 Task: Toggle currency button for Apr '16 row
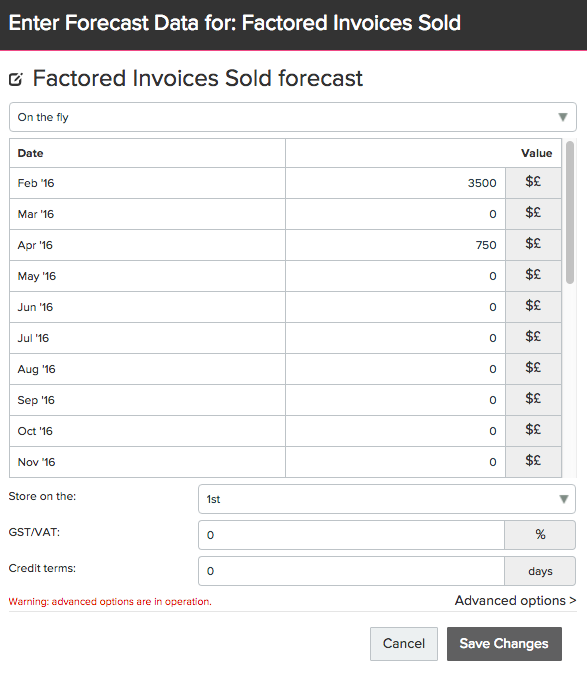[x=533, y=245]
